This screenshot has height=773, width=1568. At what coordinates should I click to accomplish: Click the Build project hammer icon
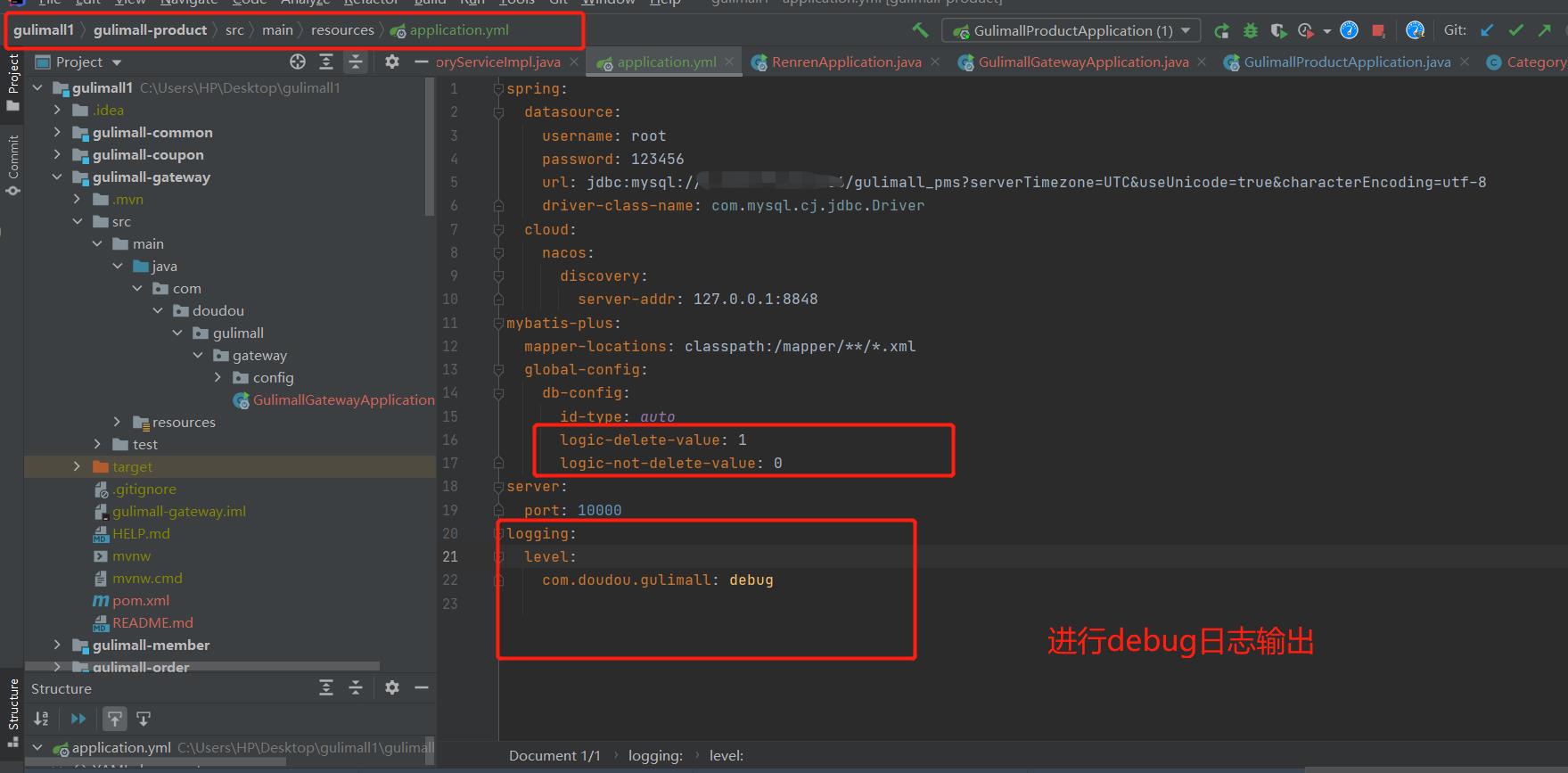[x=920, y=30]
